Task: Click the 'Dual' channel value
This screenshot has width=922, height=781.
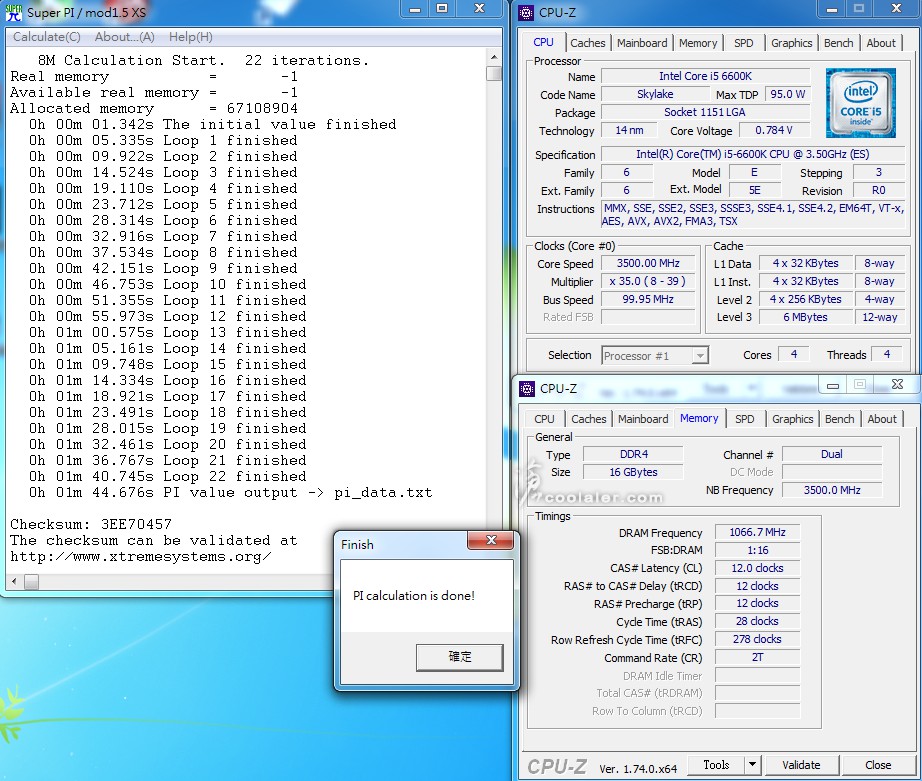Action: [831, 455]
